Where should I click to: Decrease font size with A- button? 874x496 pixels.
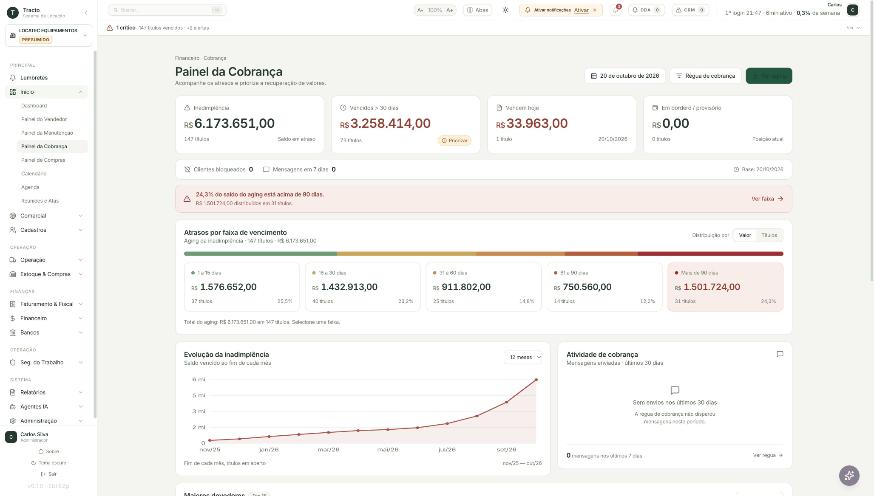[420, 10]
